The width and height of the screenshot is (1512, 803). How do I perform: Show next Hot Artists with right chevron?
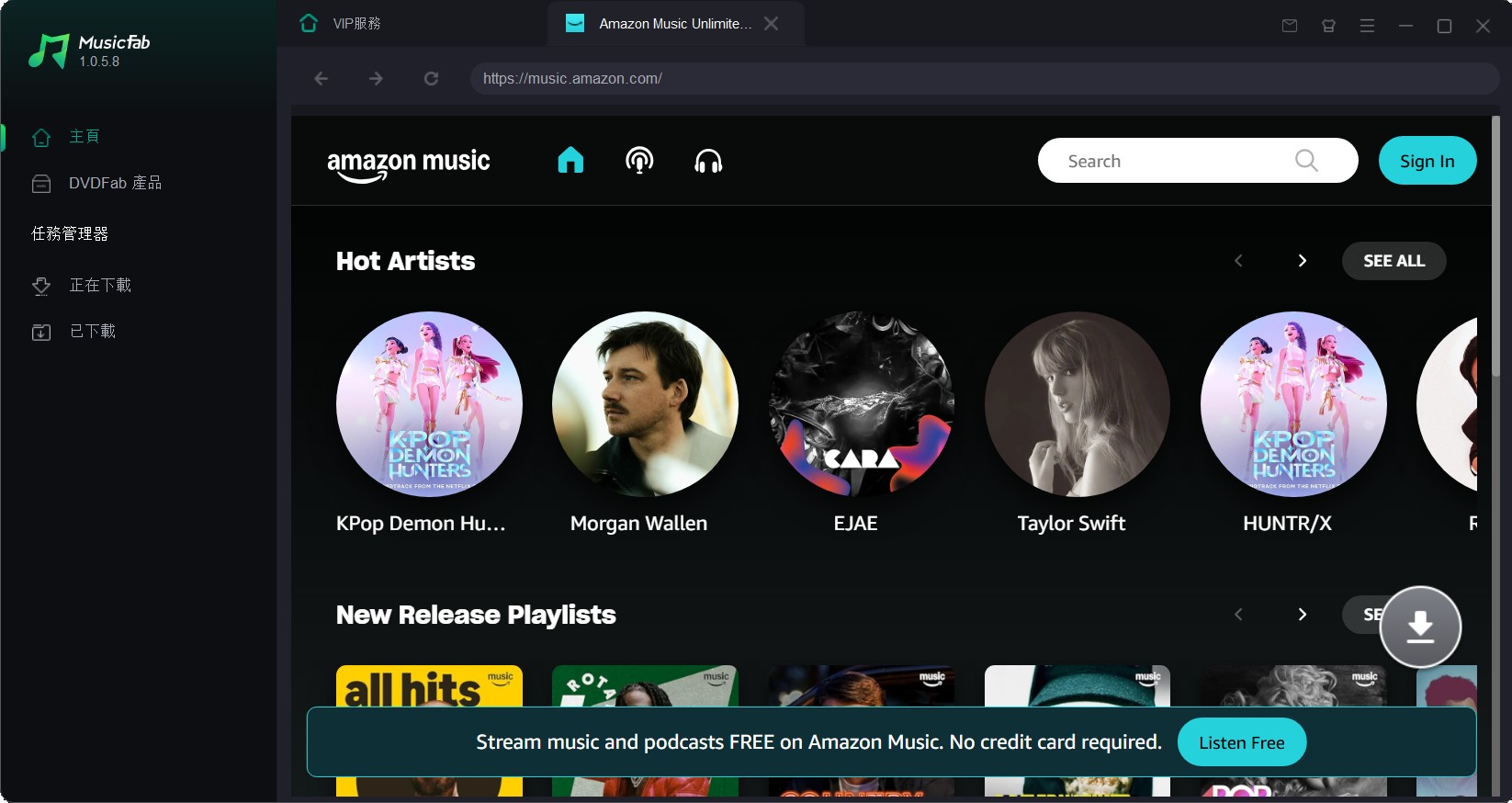(1302, 261)
